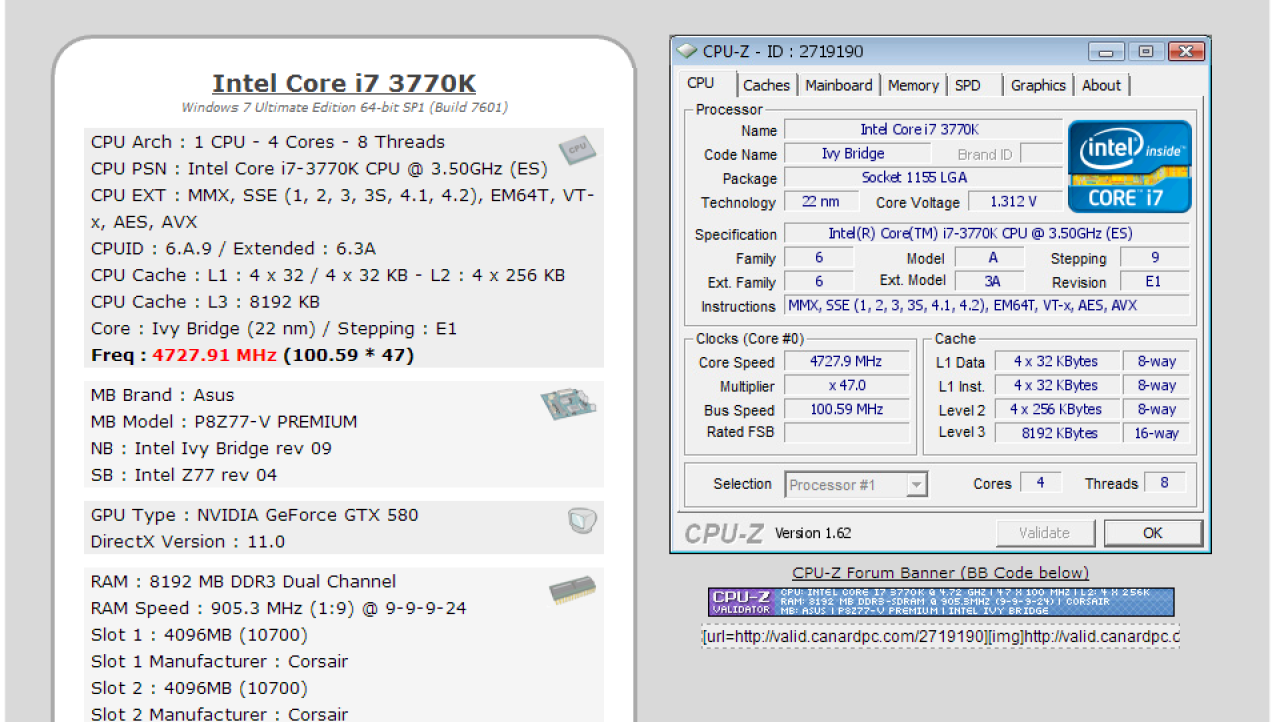Image resolution: width=1280 pixels, height=722 pixels.
Task: Click the Level 2 value 4 x 256 KBytes
Action: click(x=1055, y=410)
